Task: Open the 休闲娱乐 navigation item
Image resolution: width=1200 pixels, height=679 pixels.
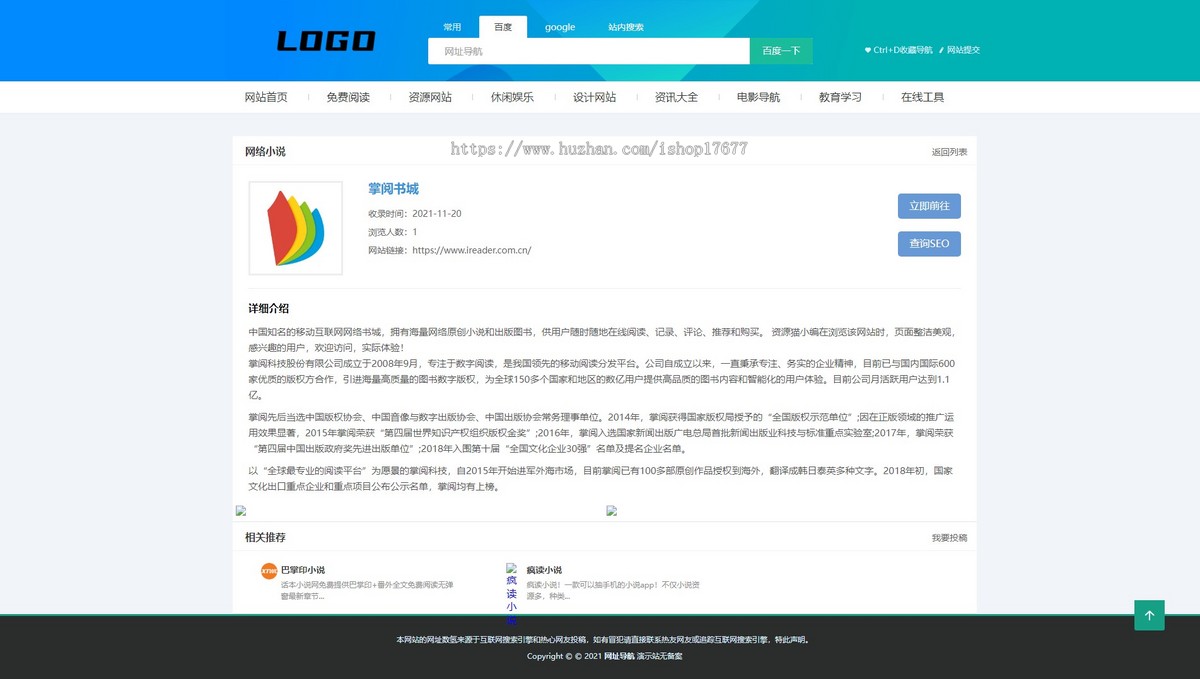Action: point(512,97)
